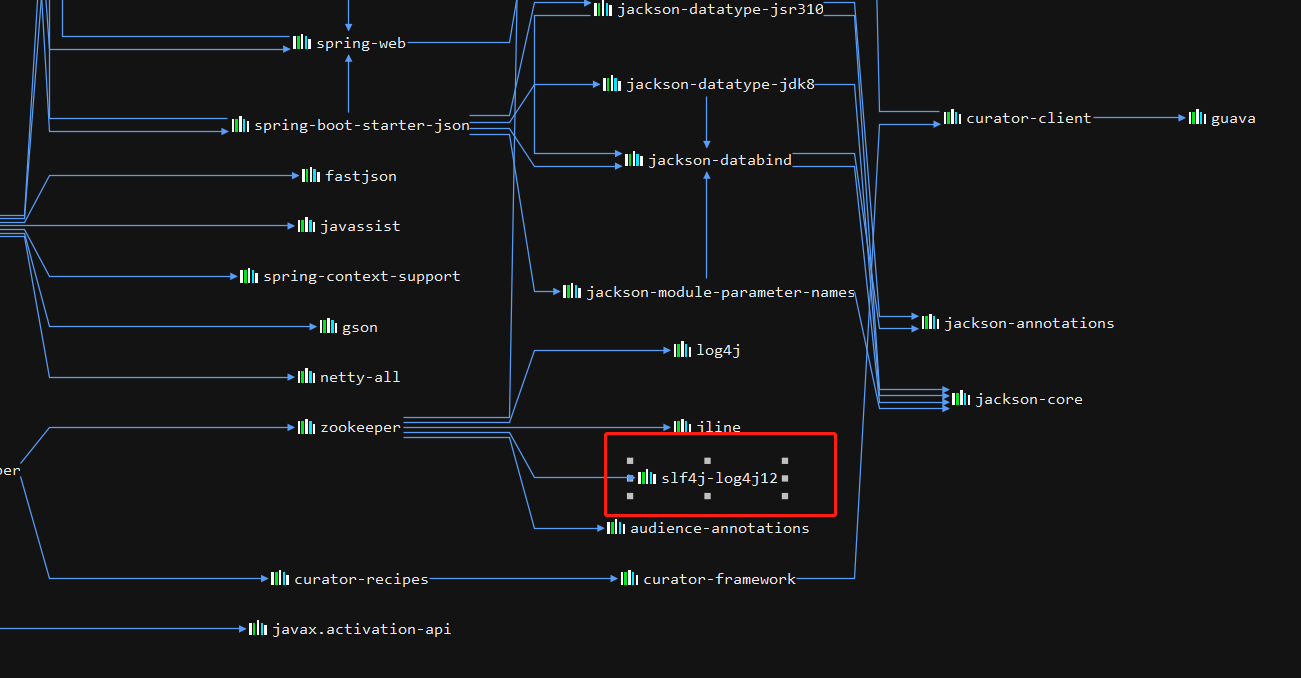1301x678 pixels.
Task: Click the spring-boot-starter-json label
Action: point(361,125)
